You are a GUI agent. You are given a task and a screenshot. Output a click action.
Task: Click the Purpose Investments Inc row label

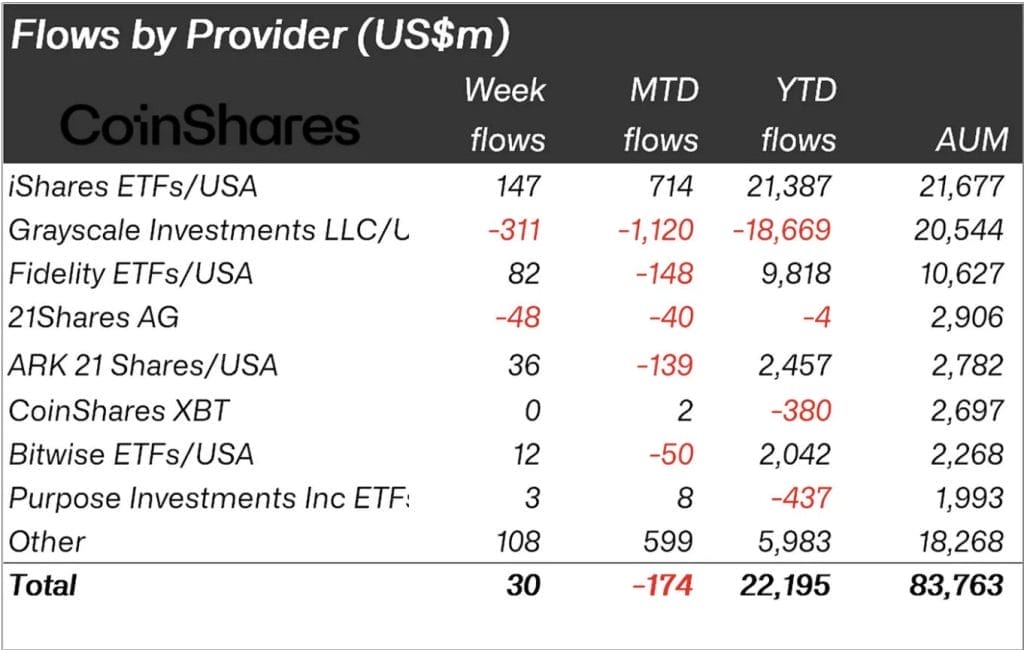click(208, 498)
